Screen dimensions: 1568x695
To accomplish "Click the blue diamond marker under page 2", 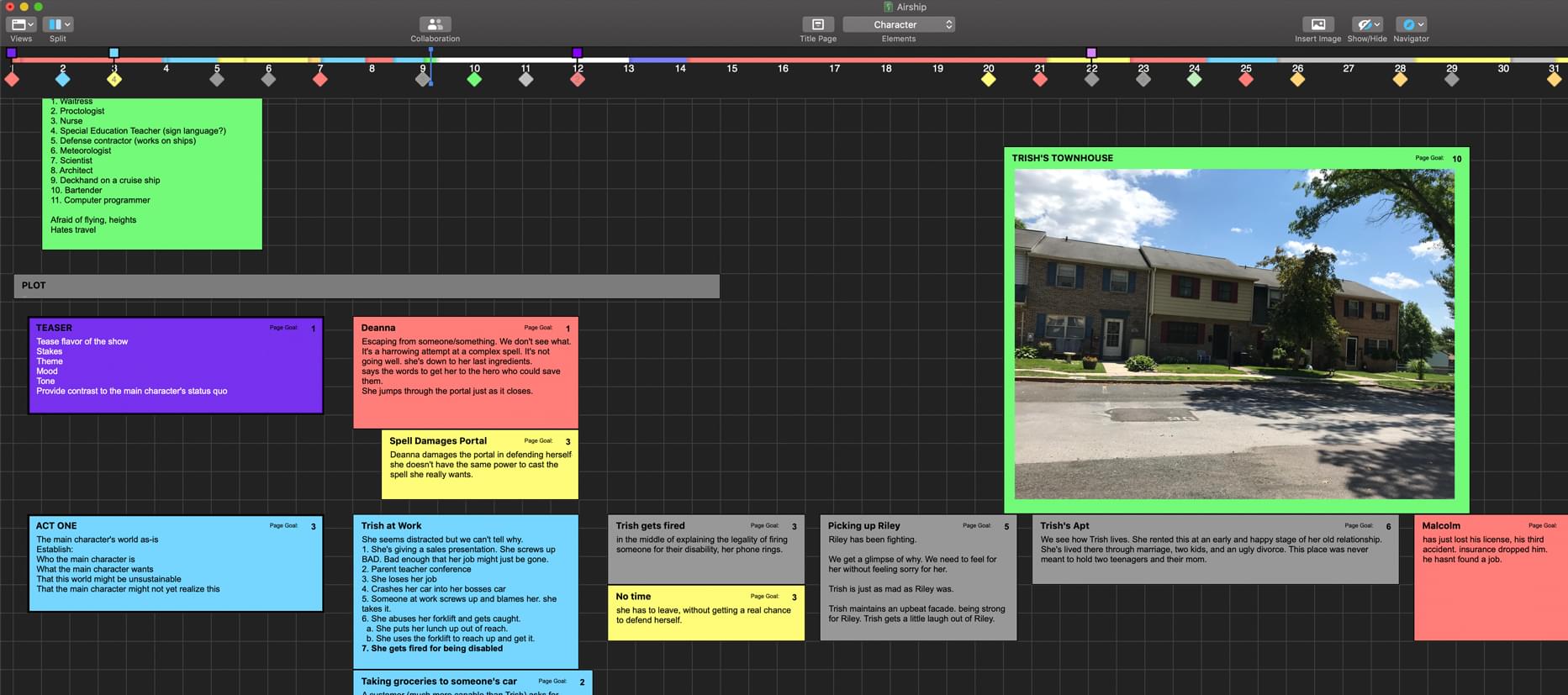I will 62,80.
